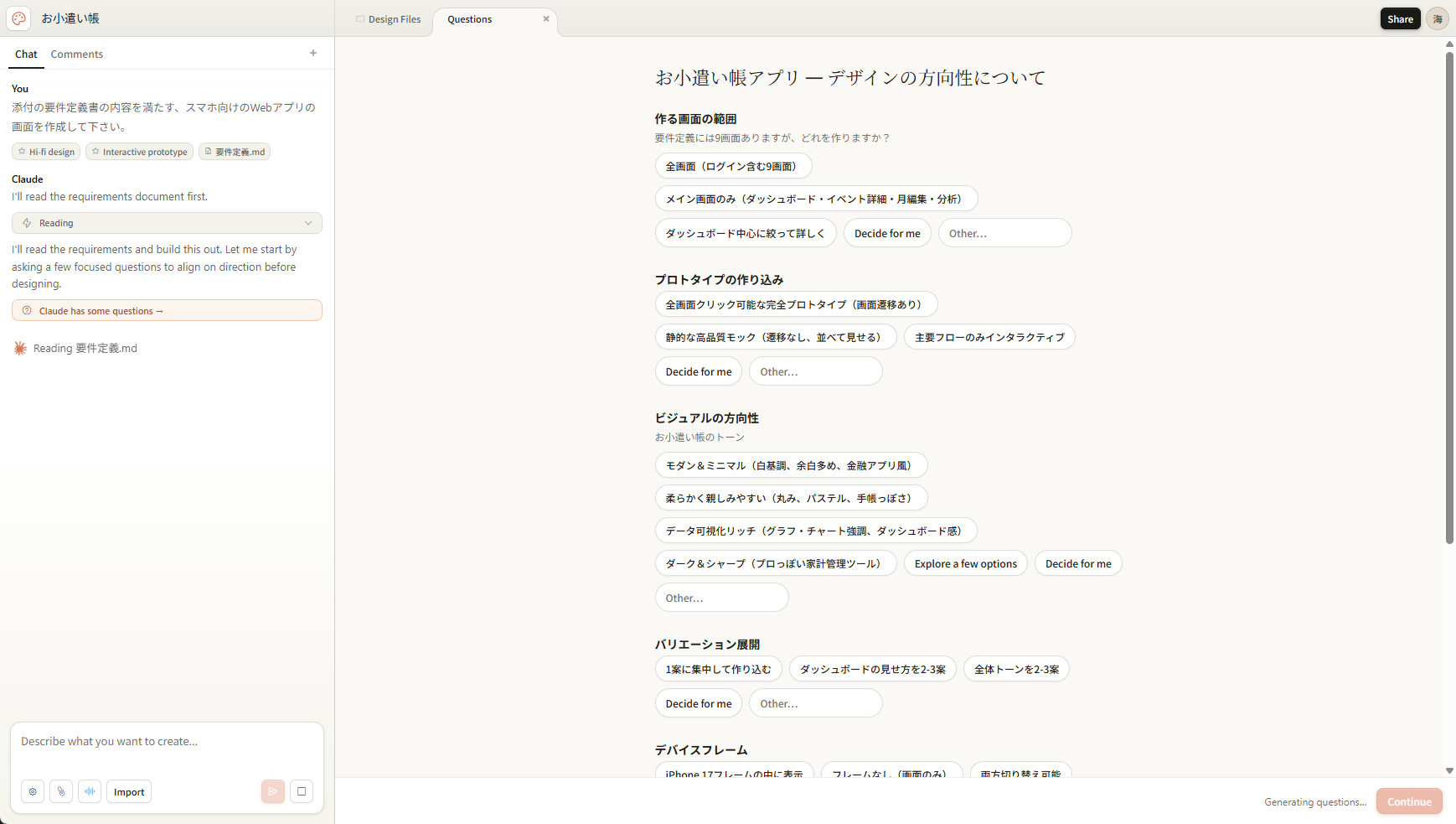This screenshot has height=824, width=1456.
Task: Open the palette app logo icon
Action: [x=18, y=18]
